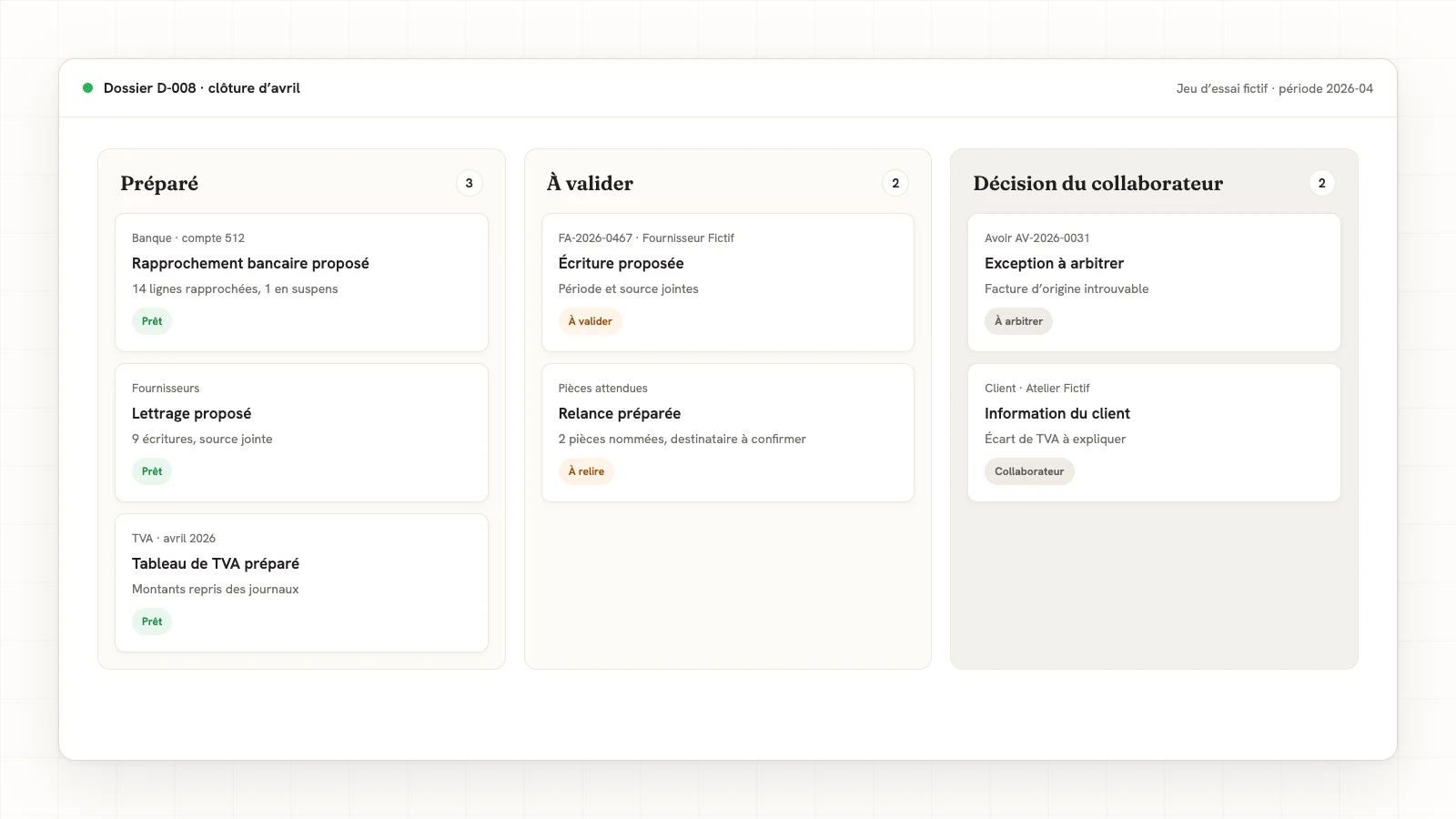This screenshot has width=1456, height=819.
Task: Click the 'Pièces attendues' label
Action: 603,389
